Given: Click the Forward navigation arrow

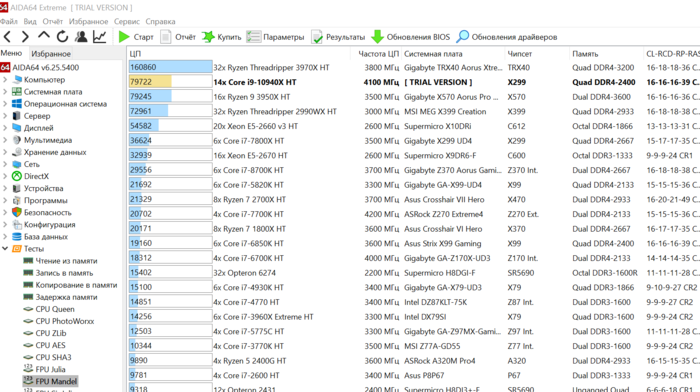Looking at the screenshot, I should (25, 37).
